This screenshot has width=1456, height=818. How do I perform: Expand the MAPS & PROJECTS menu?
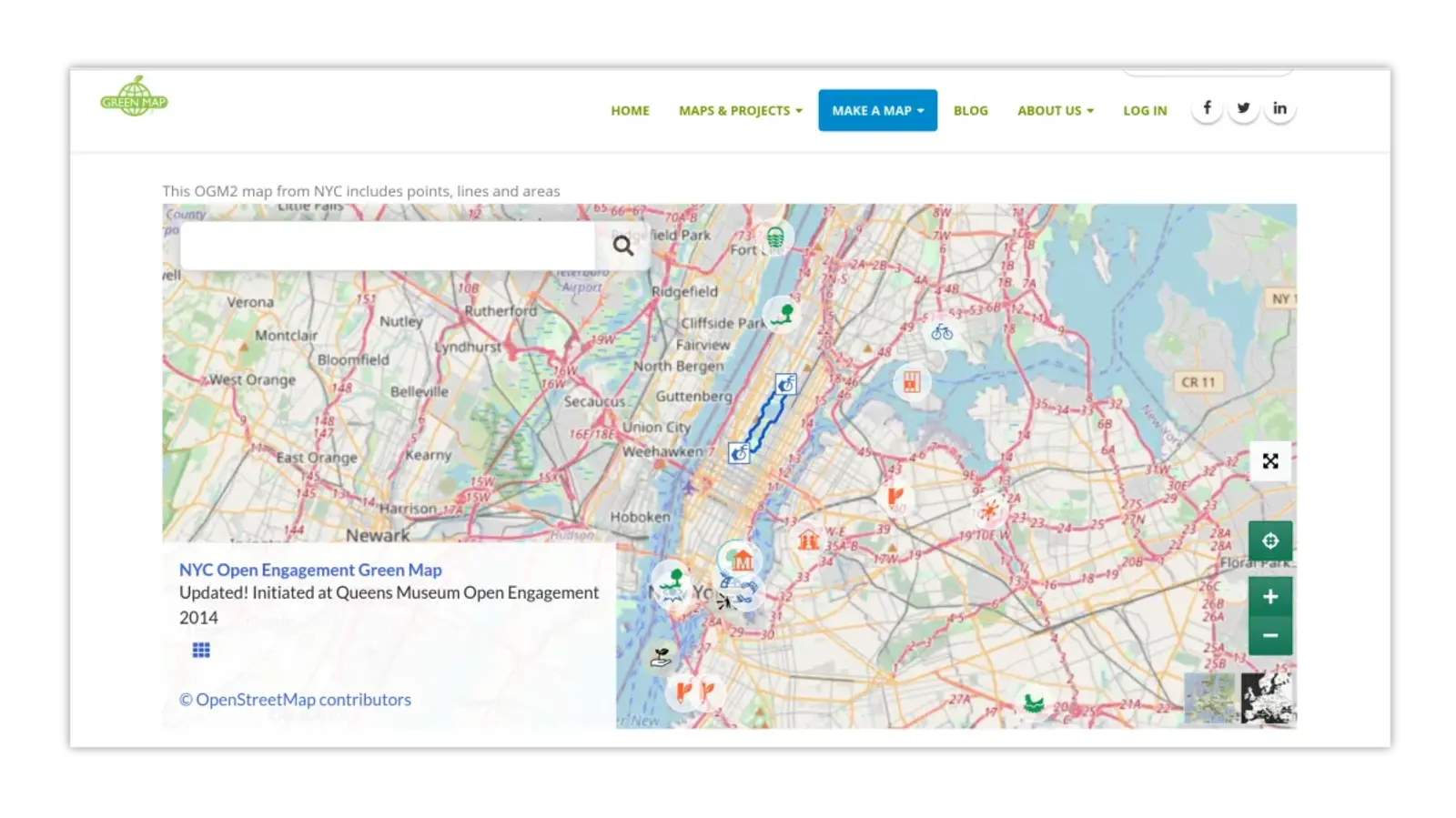(x=740, y=110)
